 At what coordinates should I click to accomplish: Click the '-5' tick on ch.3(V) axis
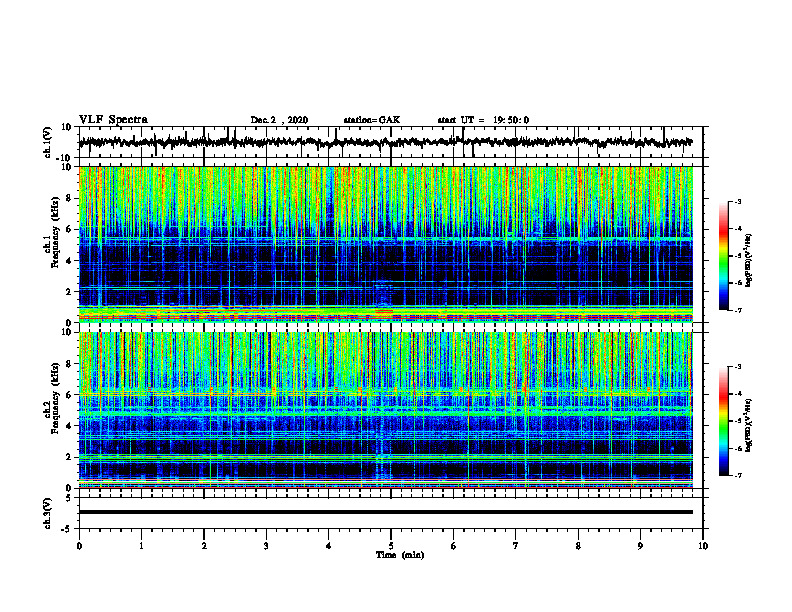[x=68, y=529]
